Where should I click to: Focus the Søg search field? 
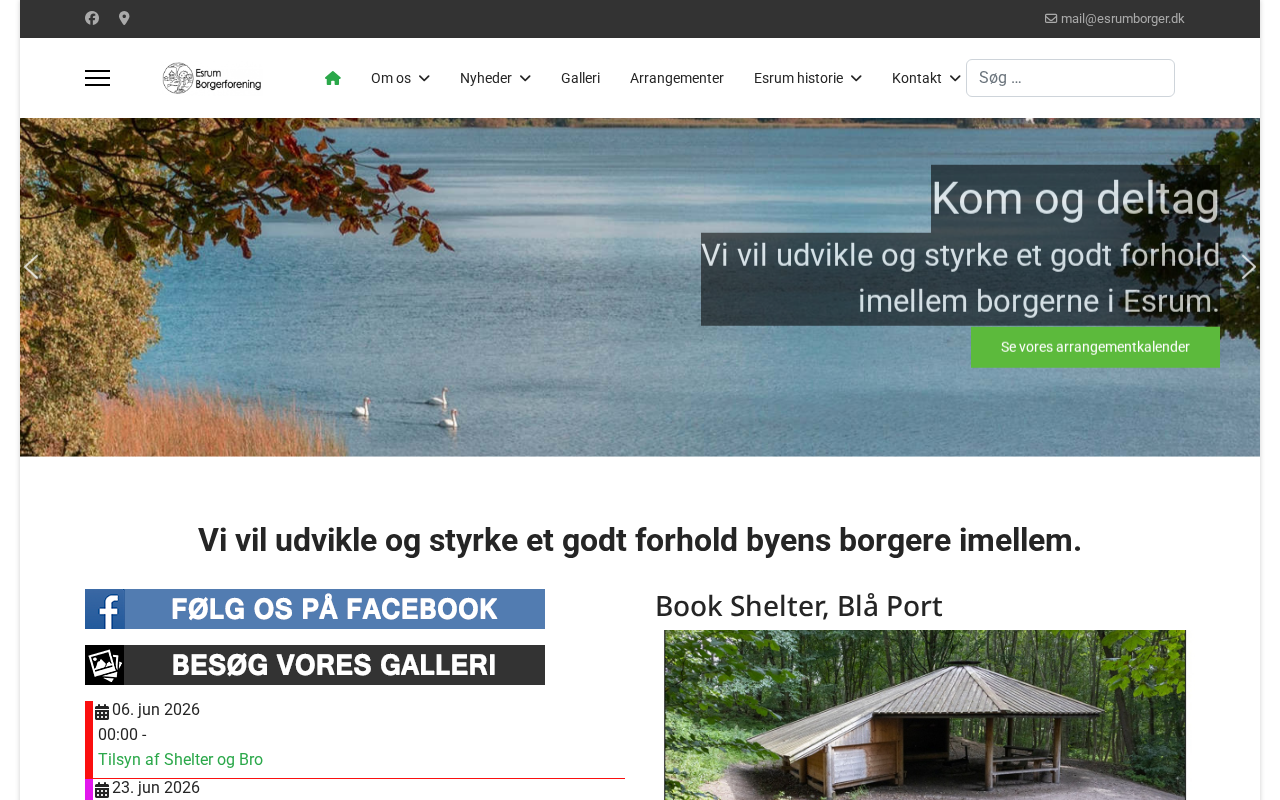tap(1070, 78)
